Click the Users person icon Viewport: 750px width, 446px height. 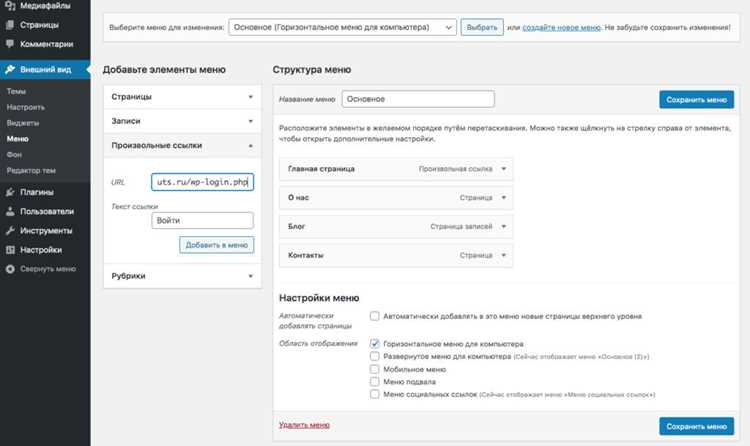coord(10,211)
